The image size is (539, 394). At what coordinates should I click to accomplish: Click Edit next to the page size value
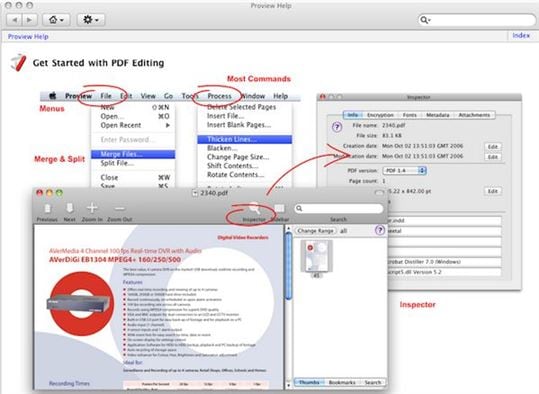493,191
